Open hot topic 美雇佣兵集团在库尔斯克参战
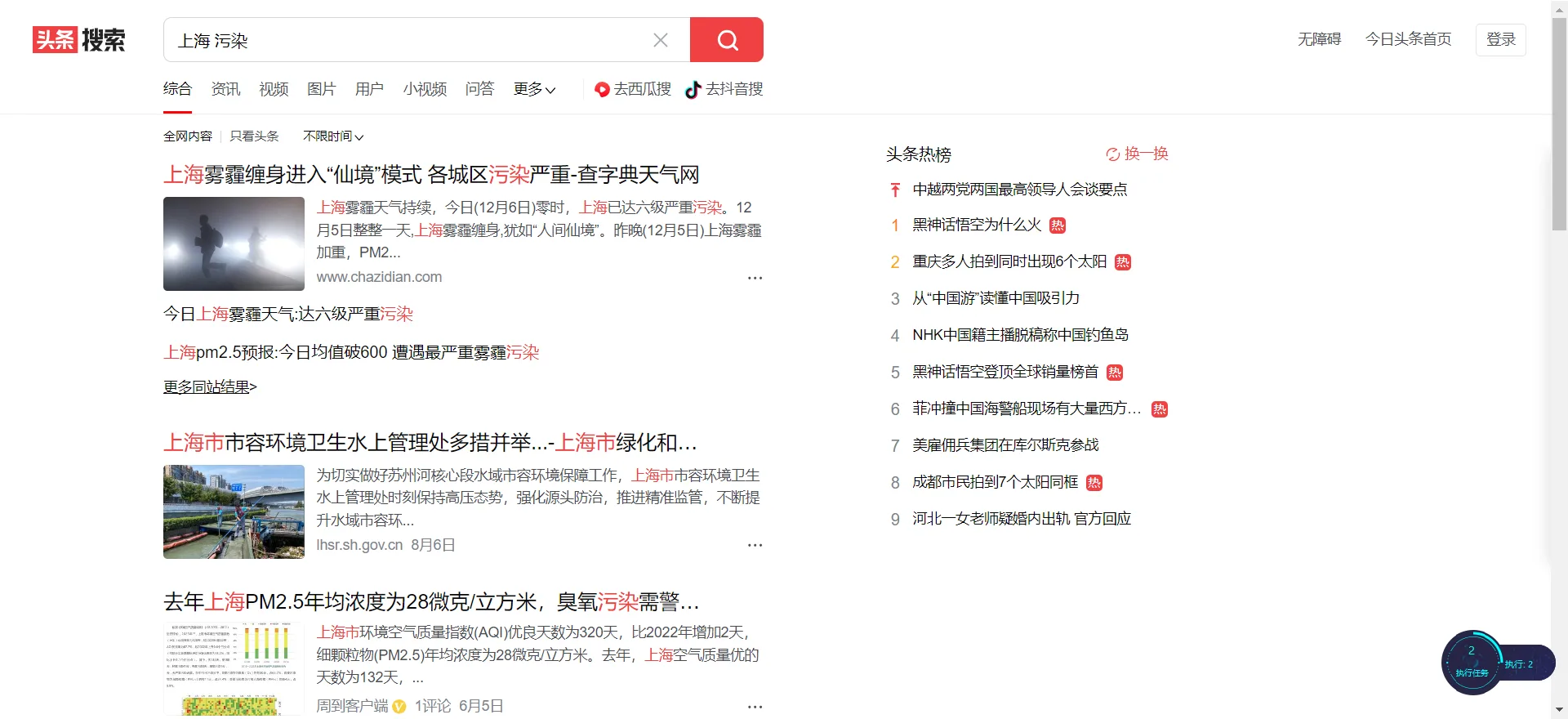 click(1005, 445)
